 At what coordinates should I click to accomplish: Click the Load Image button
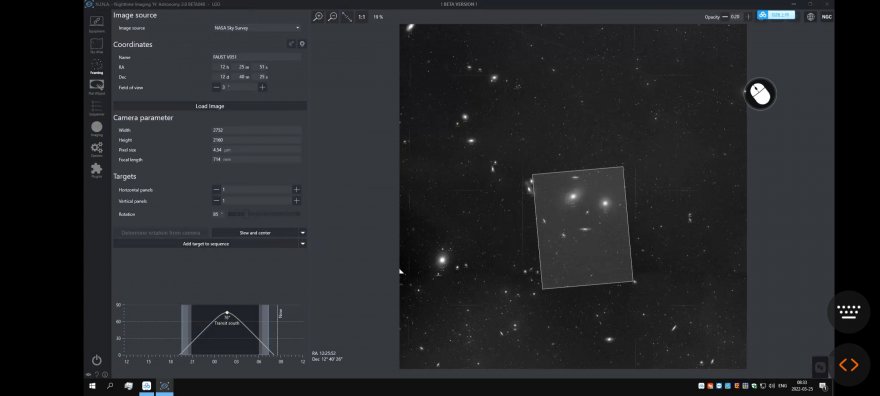click(x=210, y=106)
